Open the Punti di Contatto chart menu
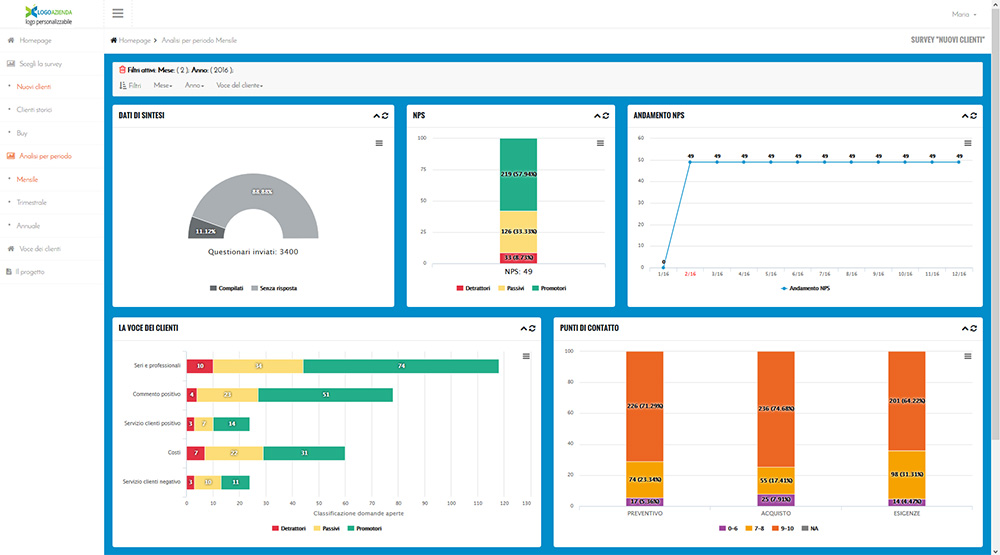 coord(967,356)
